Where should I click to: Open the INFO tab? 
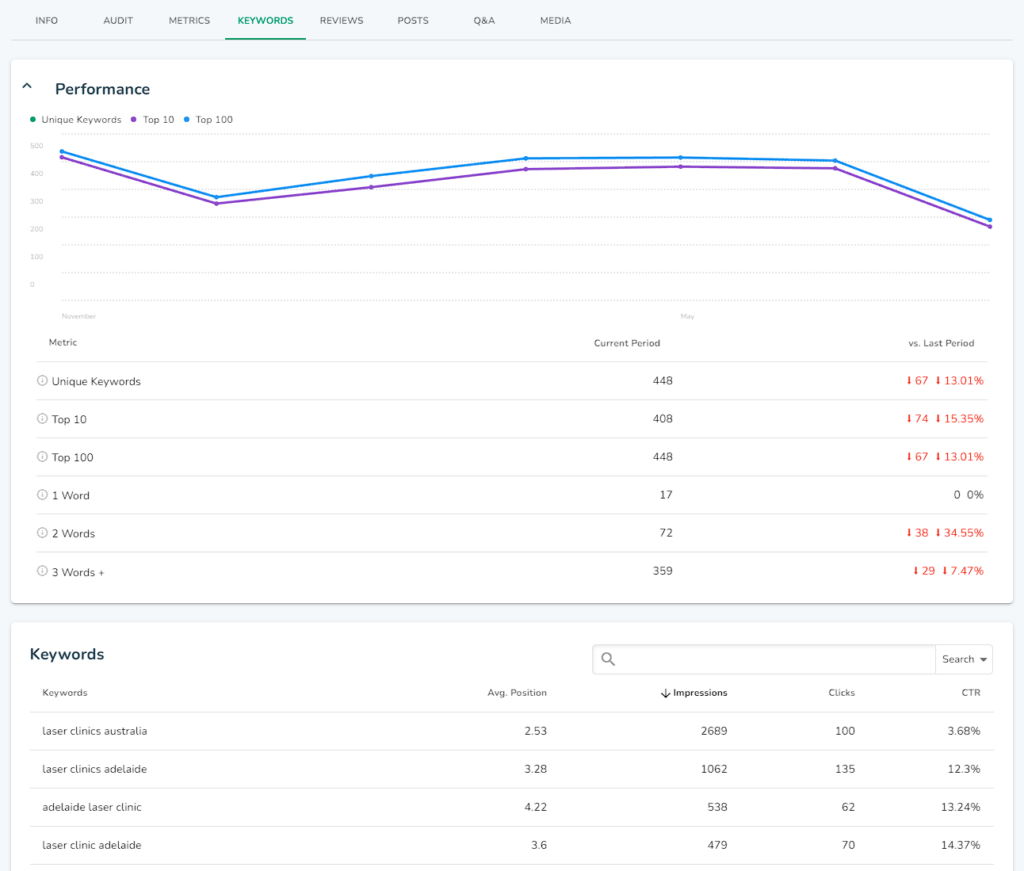pos(46,20)
